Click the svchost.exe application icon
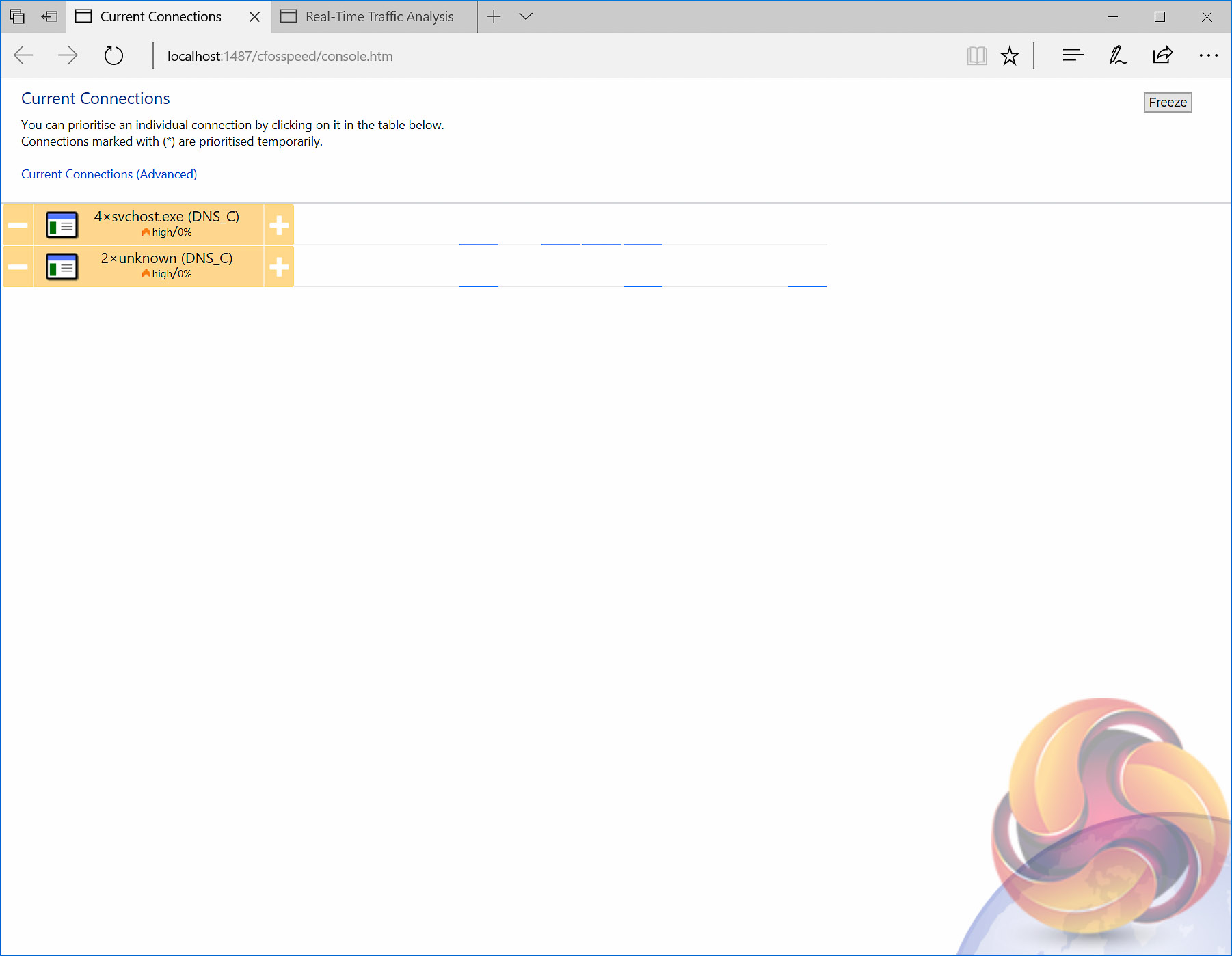Image resolution: width=1232 pixels, height=956 pixels. 62,225
